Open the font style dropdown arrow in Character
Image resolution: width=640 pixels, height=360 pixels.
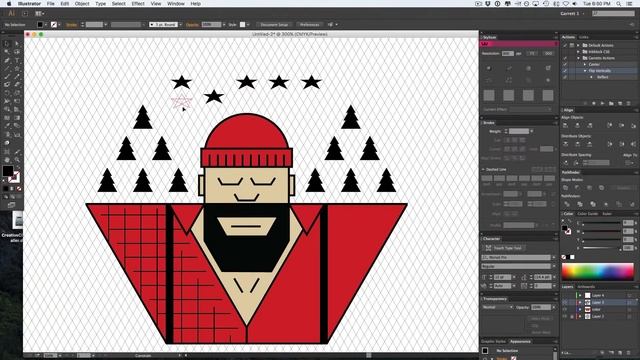[554, 266]
